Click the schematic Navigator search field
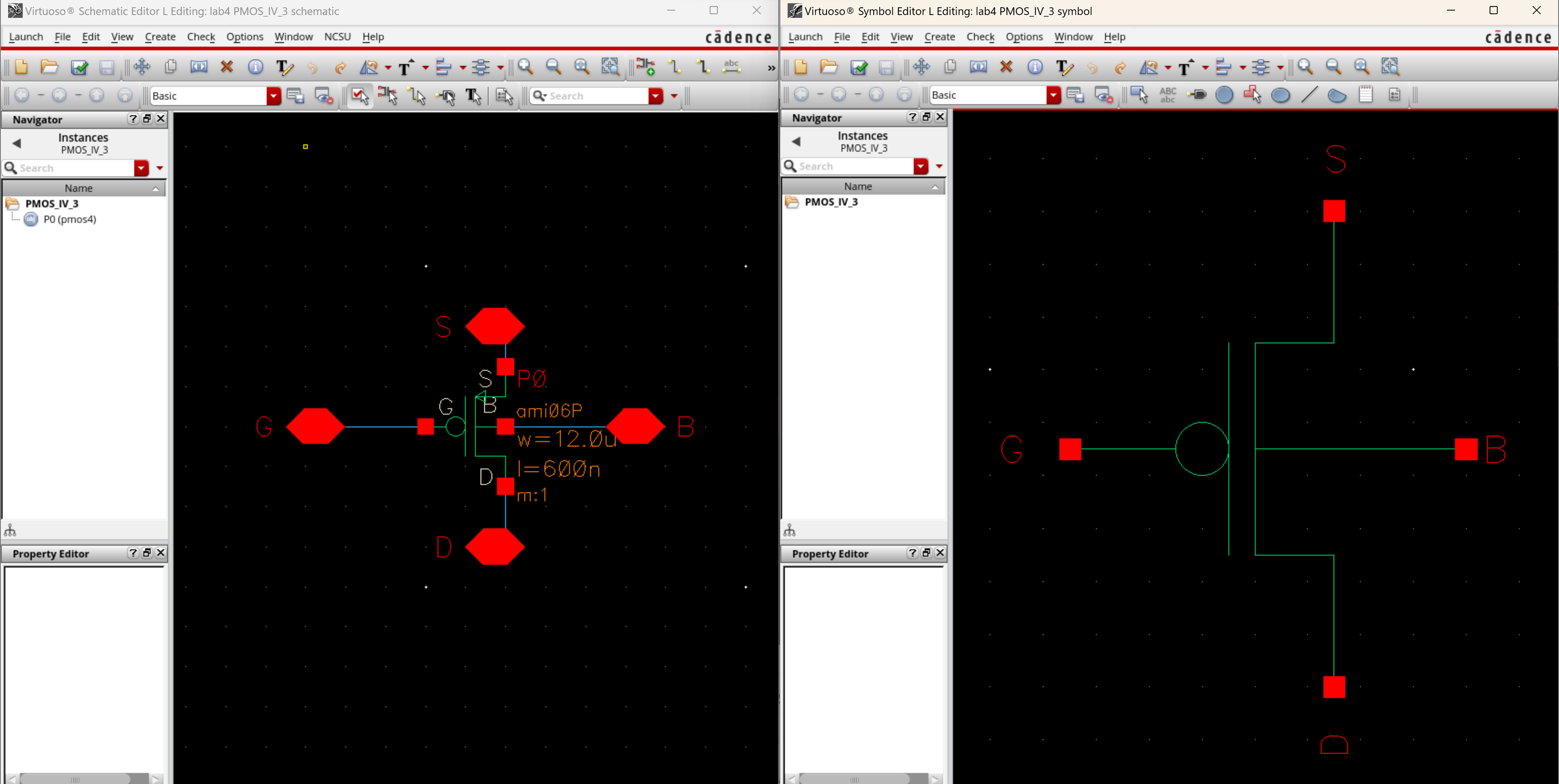Viewport: 1559px width, 784px height. point(73,168)
